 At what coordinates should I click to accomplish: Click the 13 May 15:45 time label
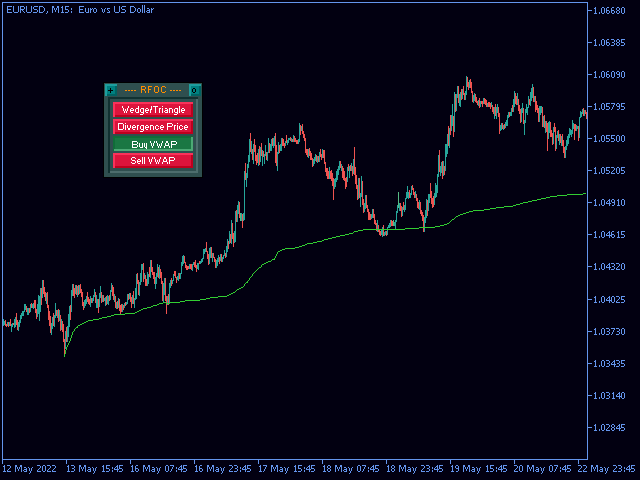point(95,469)
